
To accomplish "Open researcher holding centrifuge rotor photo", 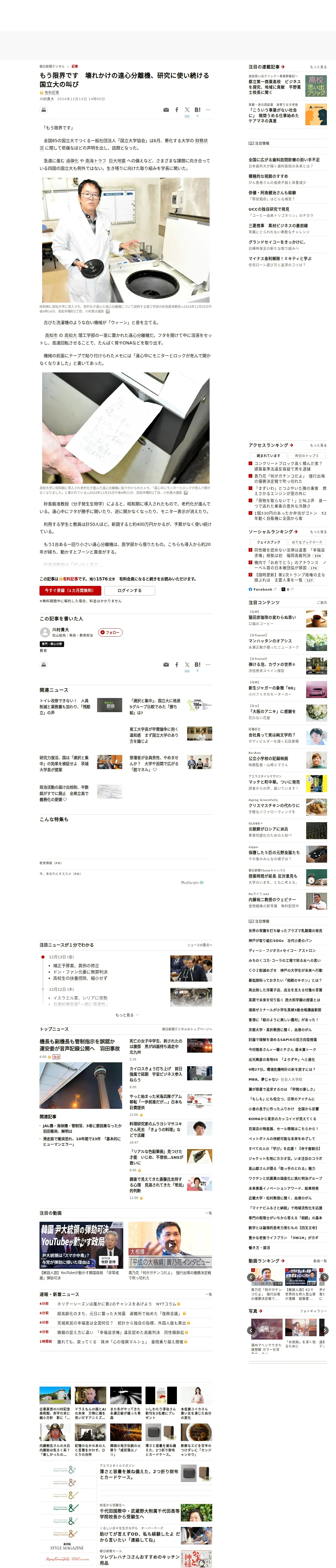I will click(x=126, y=240).
